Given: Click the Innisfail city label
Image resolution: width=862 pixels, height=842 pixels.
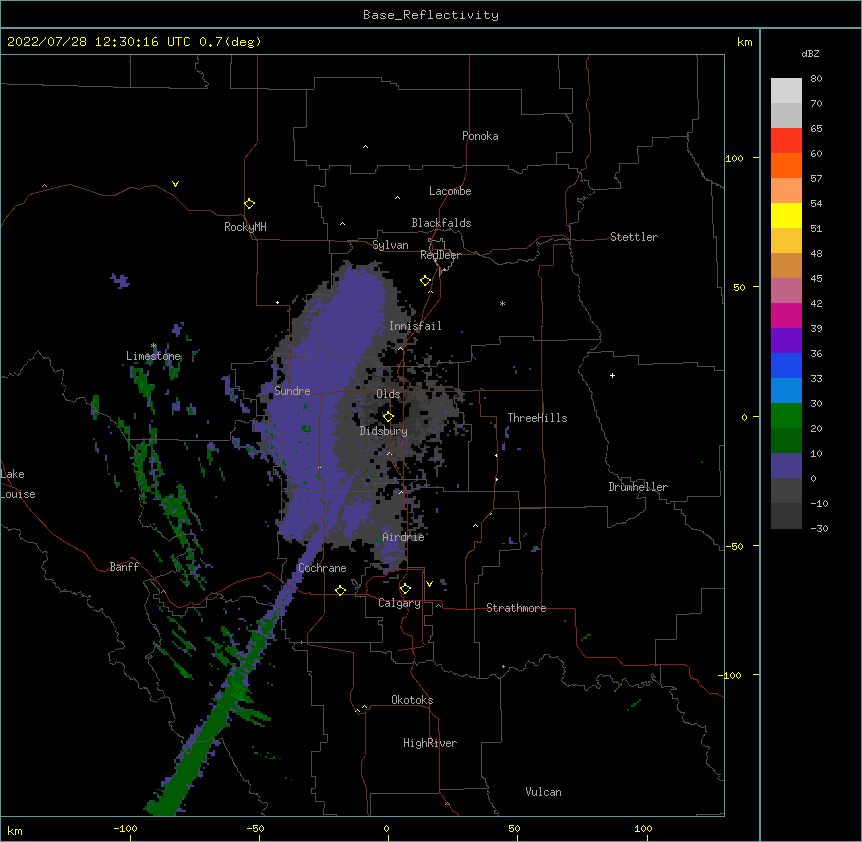Looking at the screenshot, I should point(415,326).
